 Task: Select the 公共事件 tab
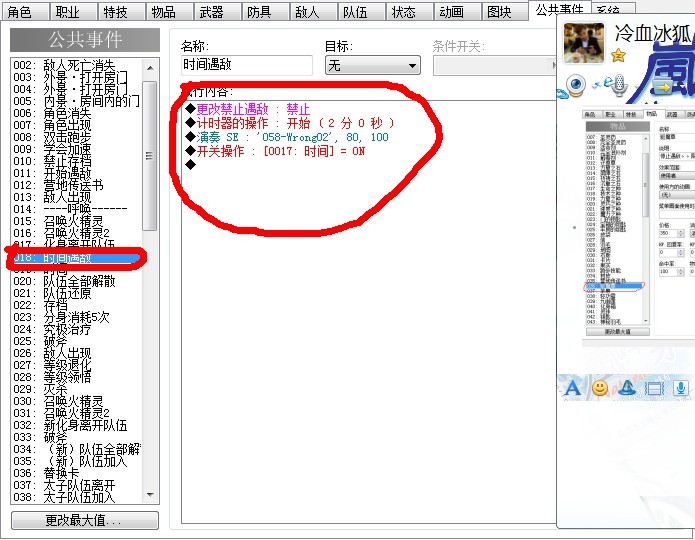pos(559,10)
